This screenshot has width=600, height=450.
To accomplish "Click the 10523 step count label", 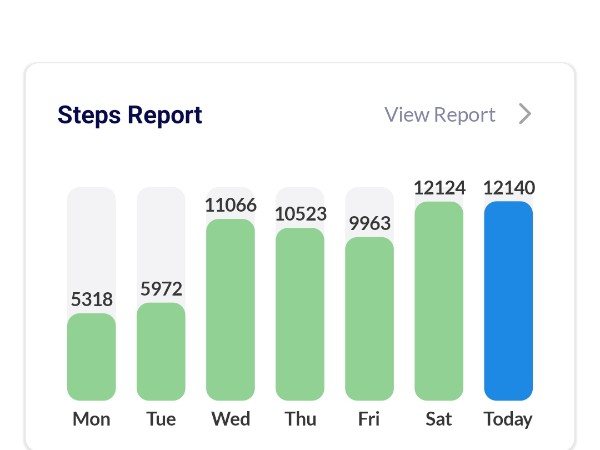I will (300, 214).
